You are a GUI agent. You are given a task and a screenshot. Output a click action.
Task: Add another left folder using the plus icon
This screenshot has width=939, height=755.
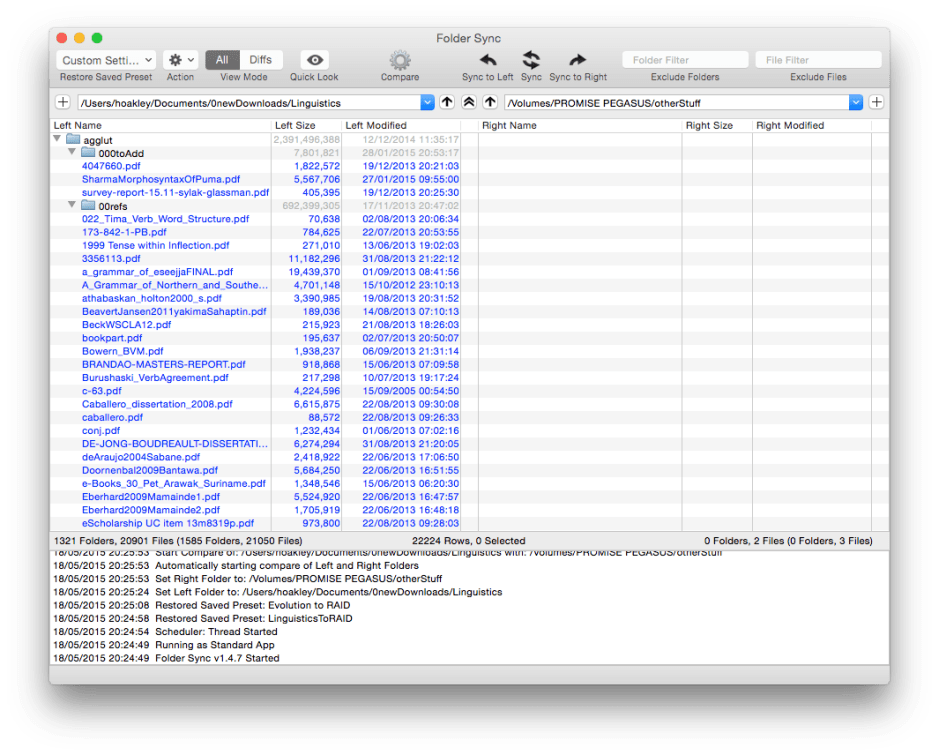(x=64, y=101)
